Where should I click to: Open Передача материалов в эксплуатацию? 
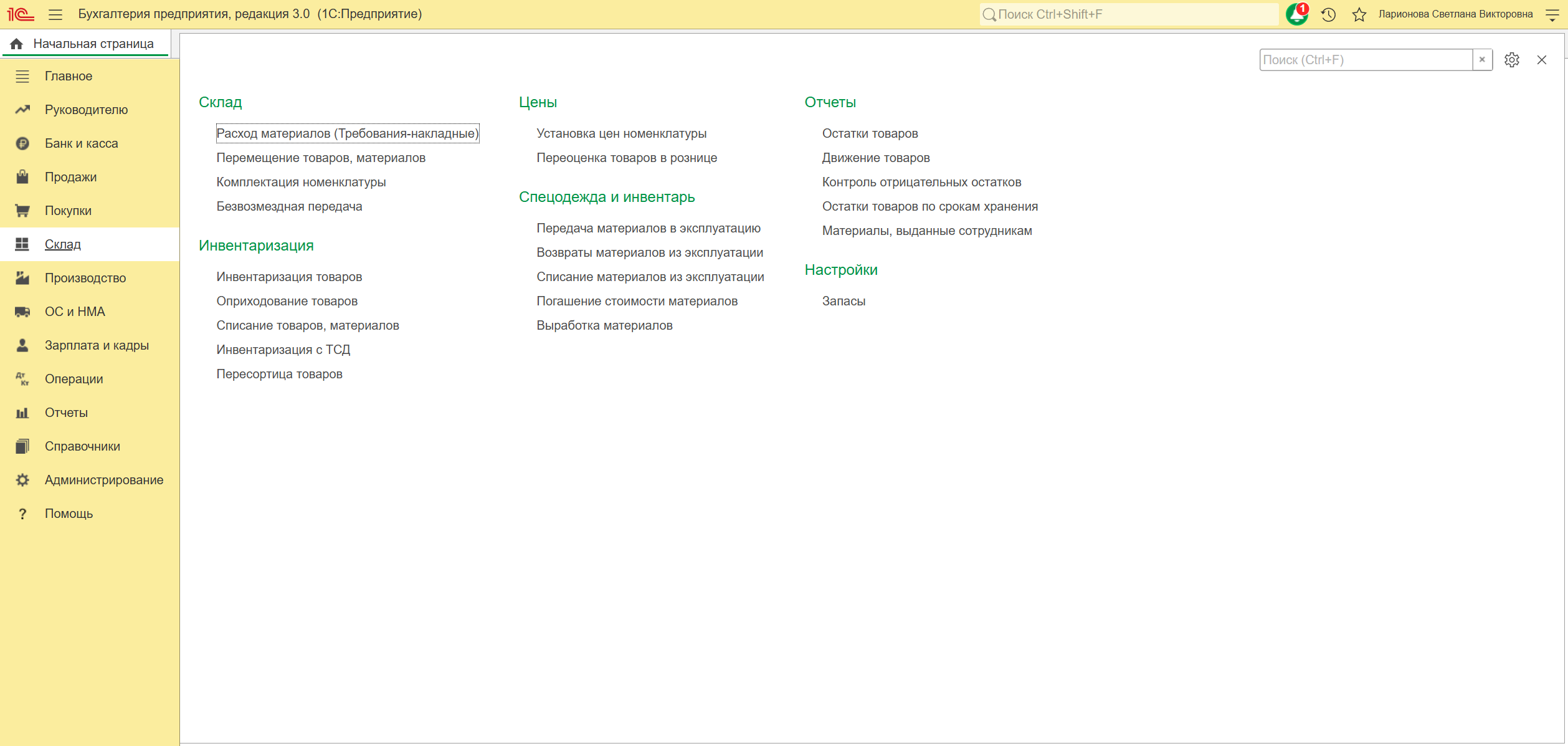649,228
